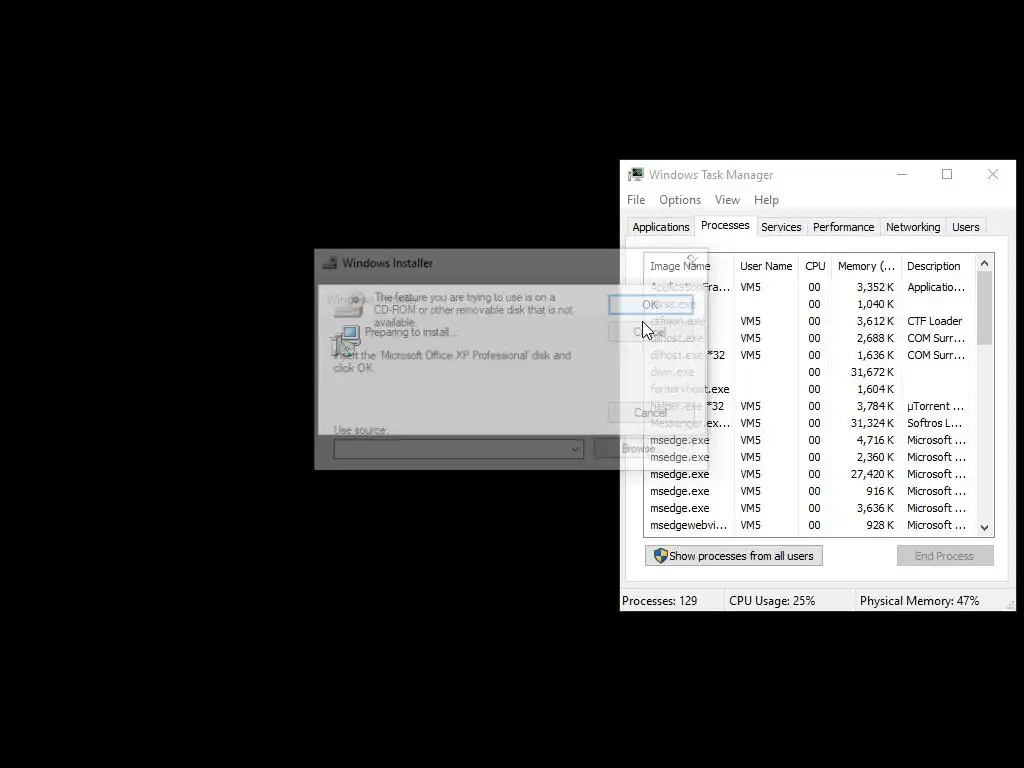
Task: Switch to the Services tab
Action: (x=781, y=227)
